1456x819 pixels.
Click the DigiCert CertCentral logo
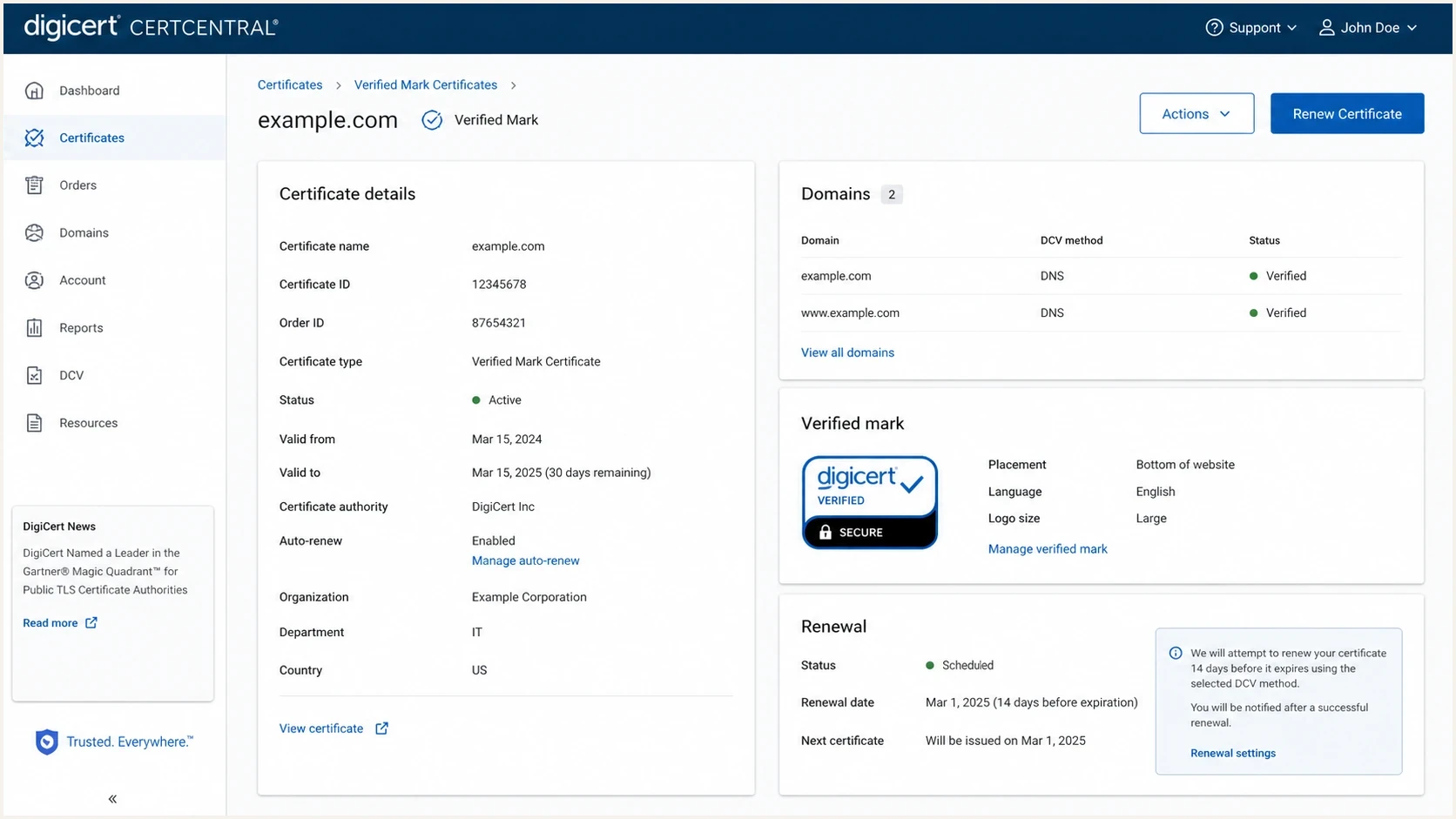[x=151, y=27]
